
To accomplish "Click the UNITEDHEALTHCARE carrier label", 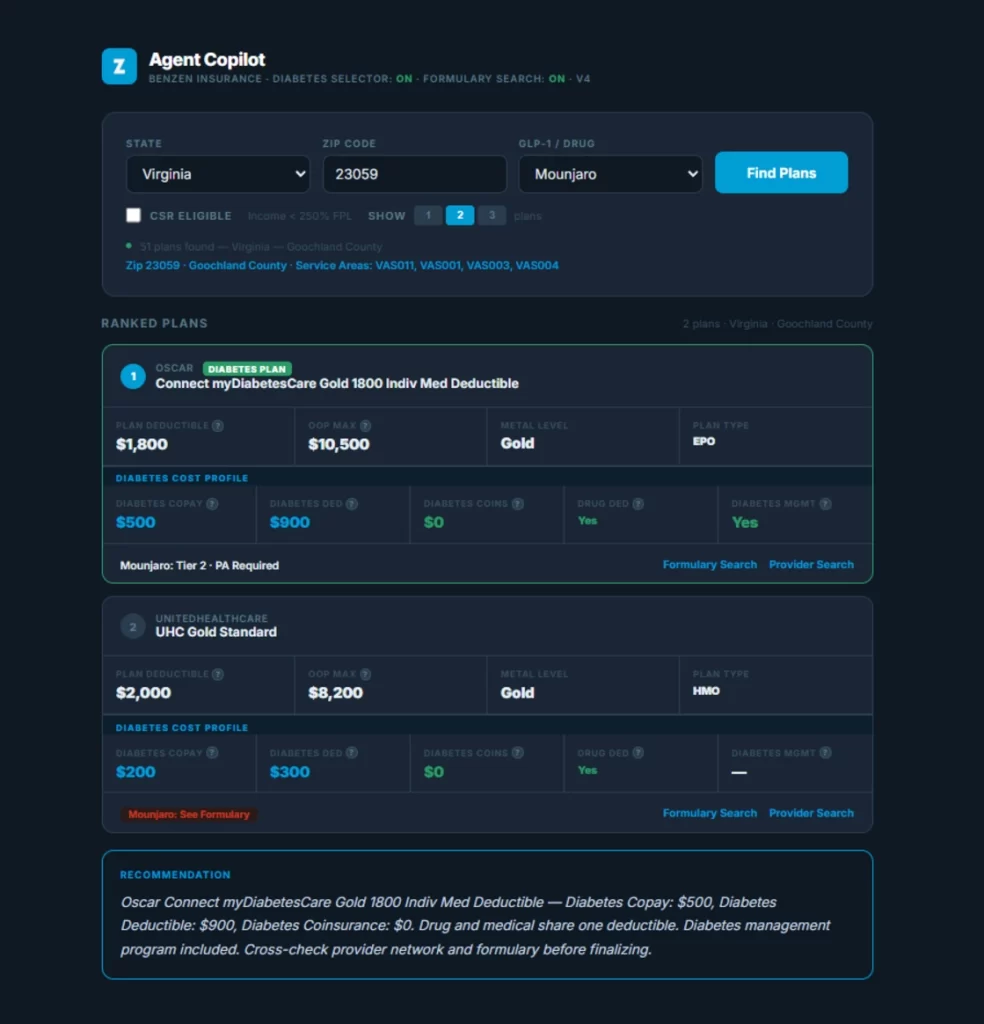I will (x=212, y=618).
